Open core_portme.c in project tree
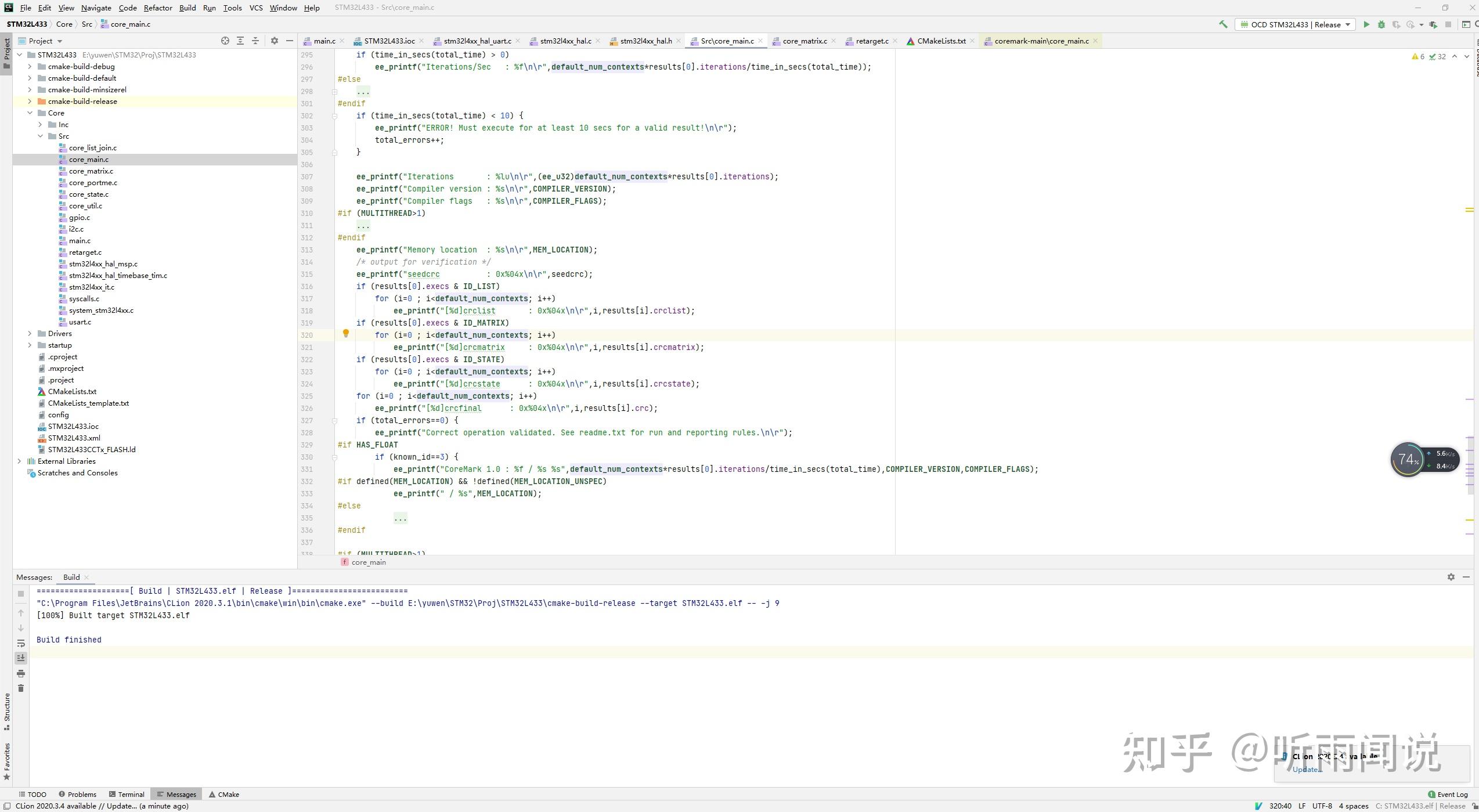The width and height of the screenshot is (1479, 812). click(x=93, y=183)
